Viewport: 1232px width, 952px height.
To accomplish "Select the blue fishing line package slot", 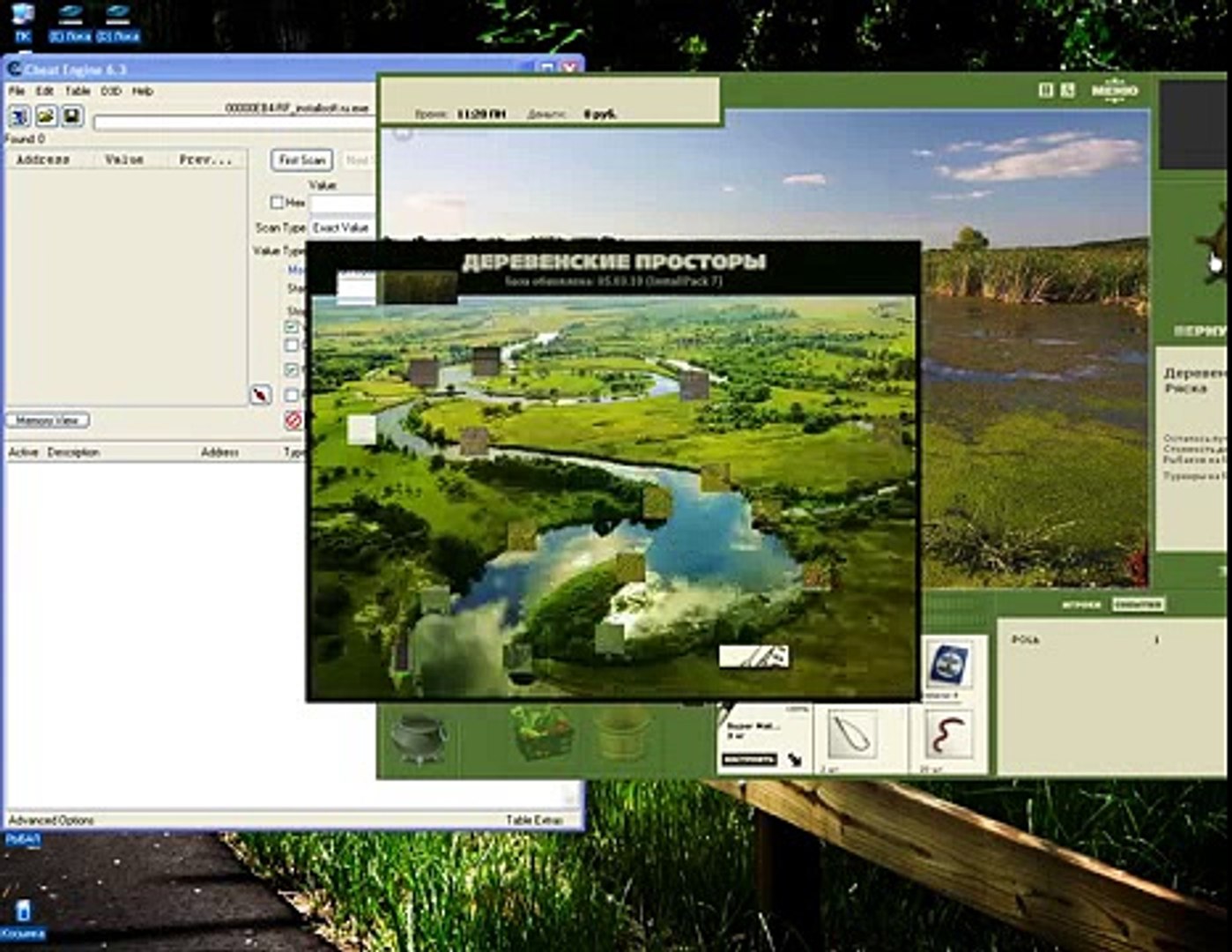I will (948, 666).
